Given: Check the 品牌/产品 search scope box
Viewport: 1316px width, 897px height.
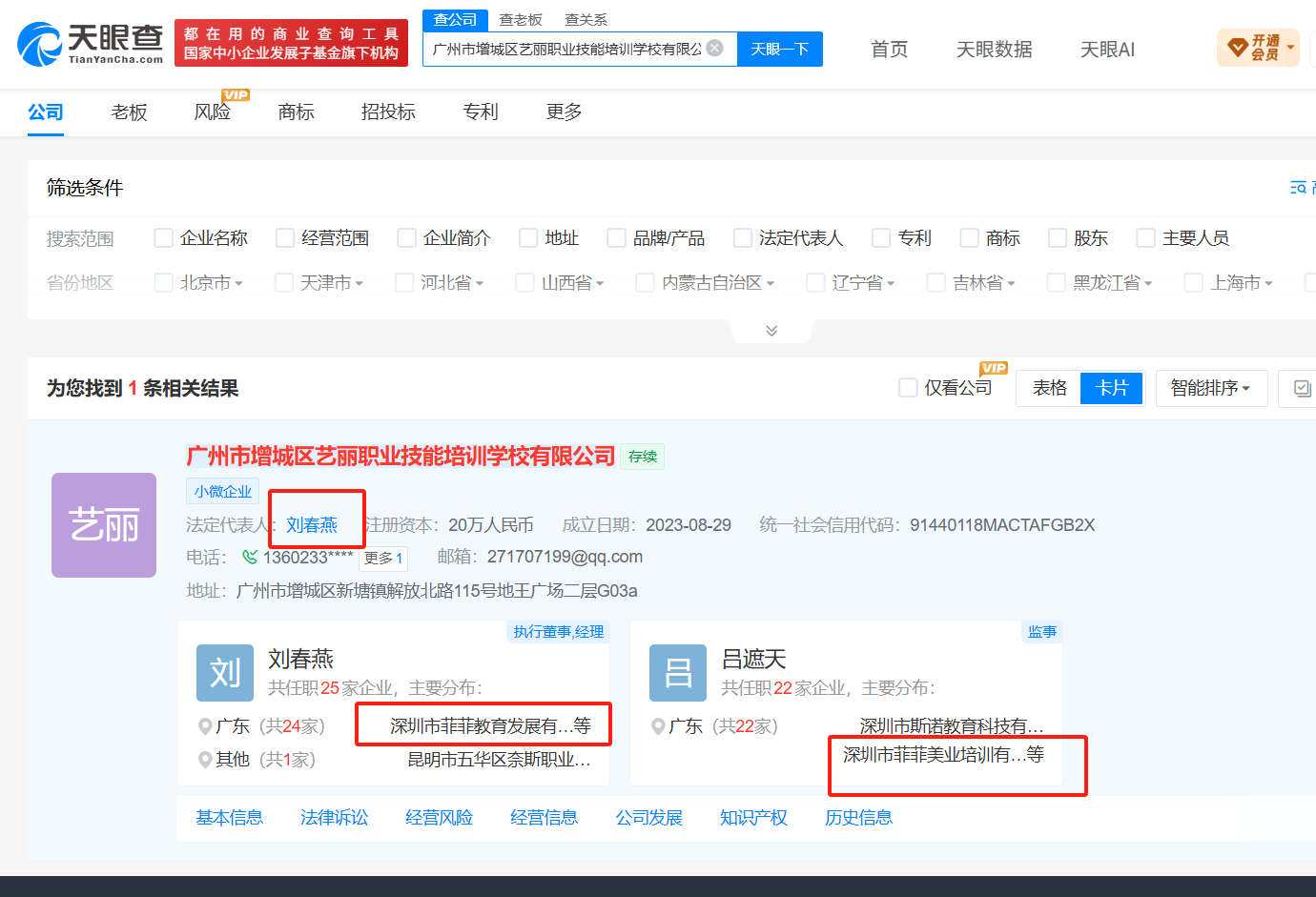Looking at the screenshot, I should point(616,237).
